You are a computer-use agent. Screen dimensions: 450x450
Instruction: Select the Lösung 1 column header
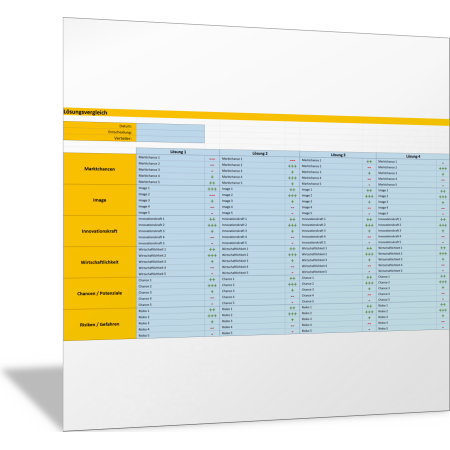[178, 152]
